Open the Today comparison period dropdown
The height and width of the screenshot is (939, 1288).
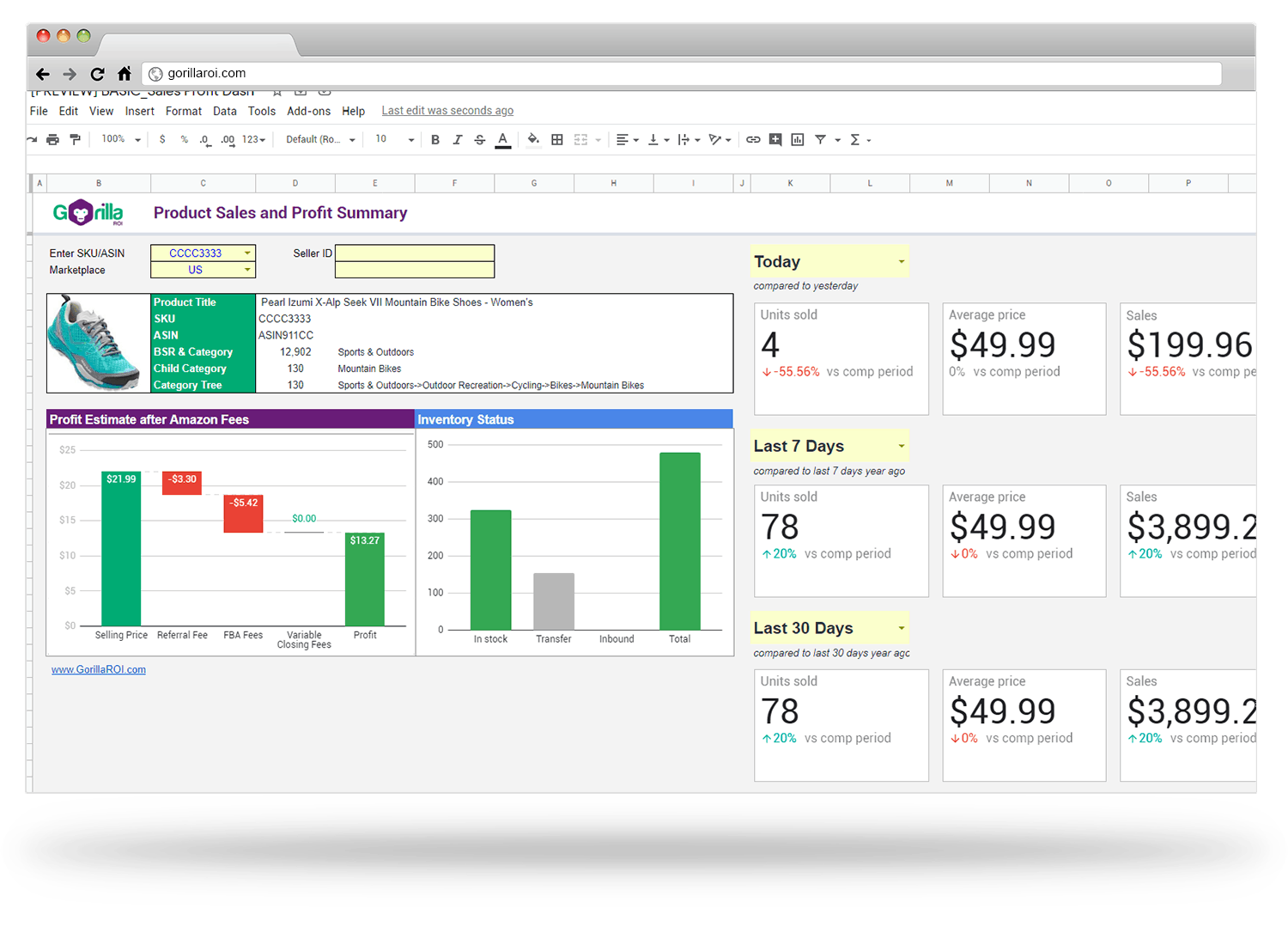[900, 261]
